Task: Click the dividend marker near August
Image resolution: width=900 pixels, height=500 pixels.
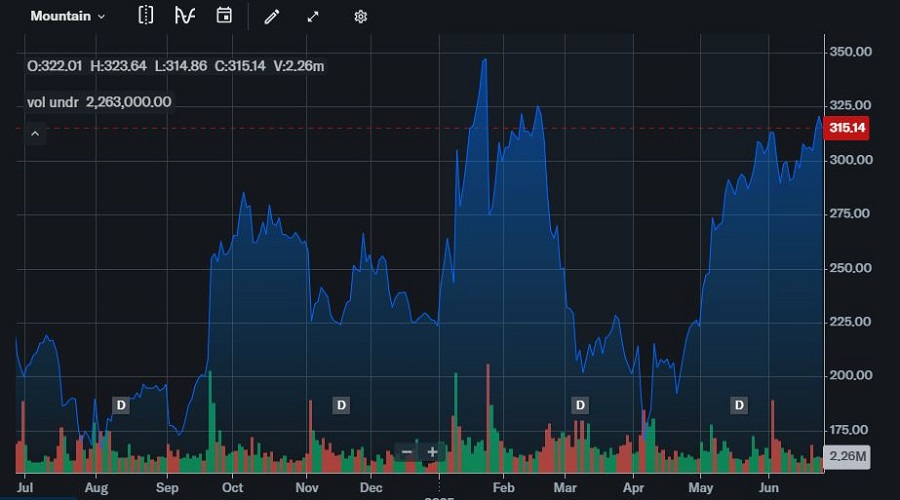Action: pos(121,405)
